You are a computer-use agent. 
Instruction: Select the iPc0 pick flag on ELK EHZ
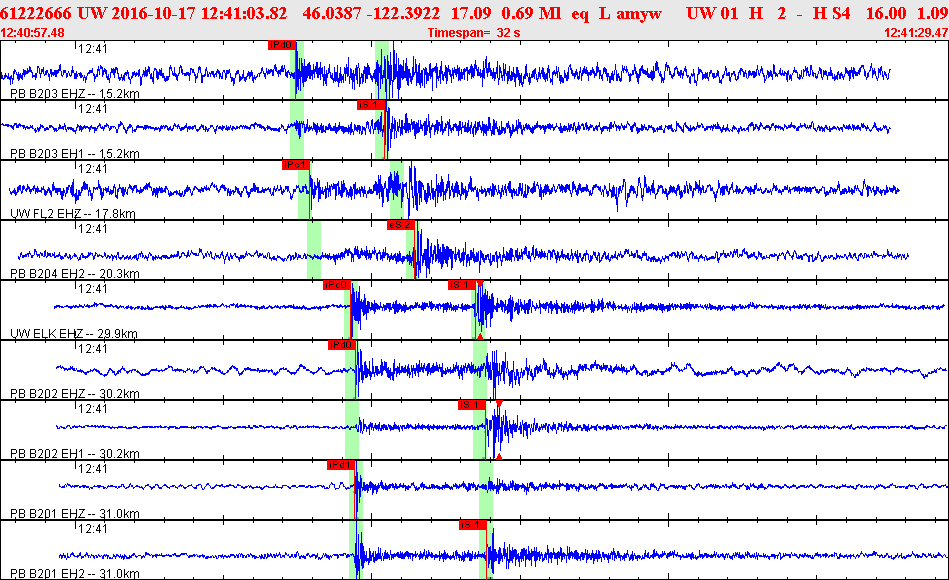click(337, 285)
